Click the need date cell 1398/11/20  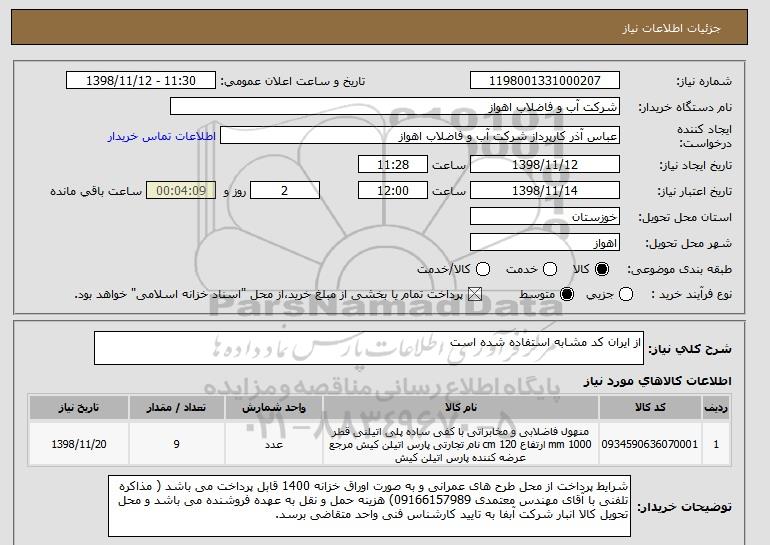pos(79,444)
